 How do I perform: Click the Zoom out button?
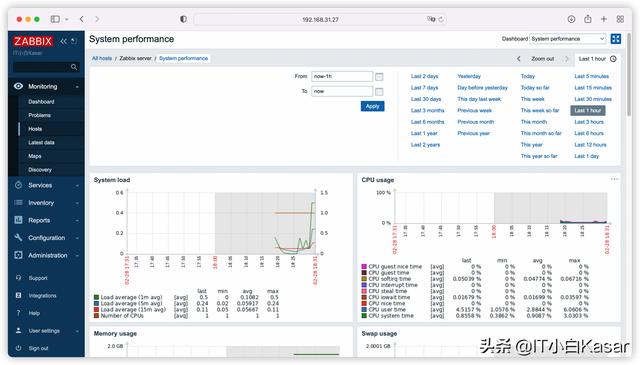542,59
